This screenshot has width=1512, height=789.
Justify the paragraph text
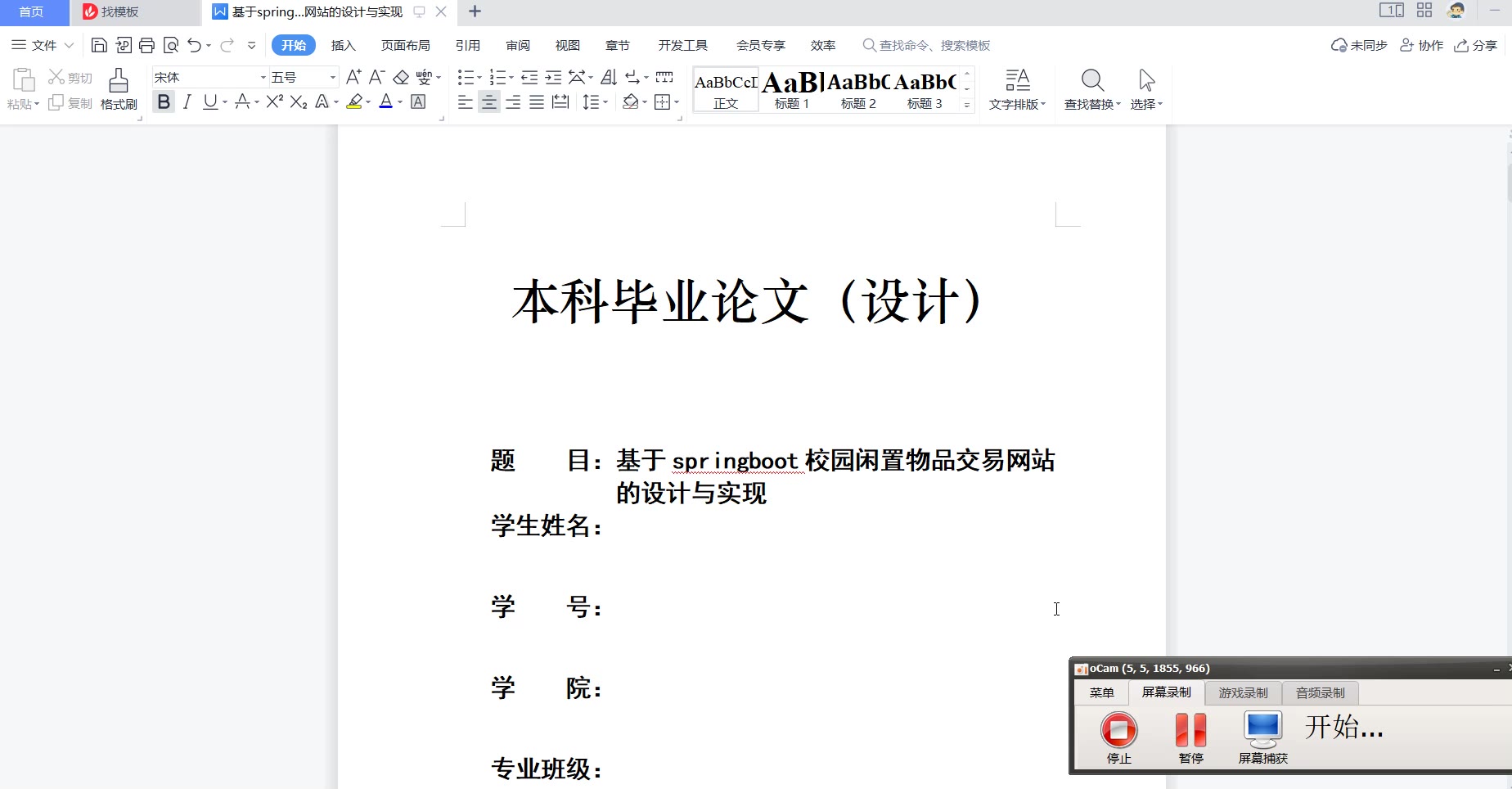(x=537, y=101)
